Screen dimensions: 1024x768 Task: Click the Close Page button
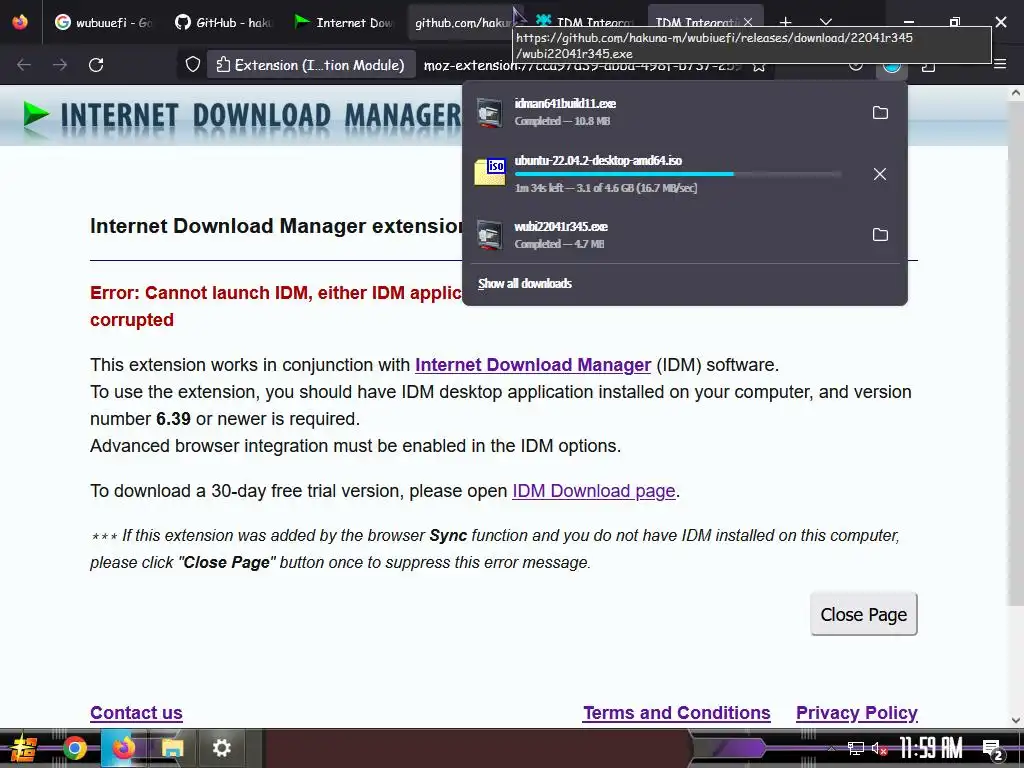point(863,614)
